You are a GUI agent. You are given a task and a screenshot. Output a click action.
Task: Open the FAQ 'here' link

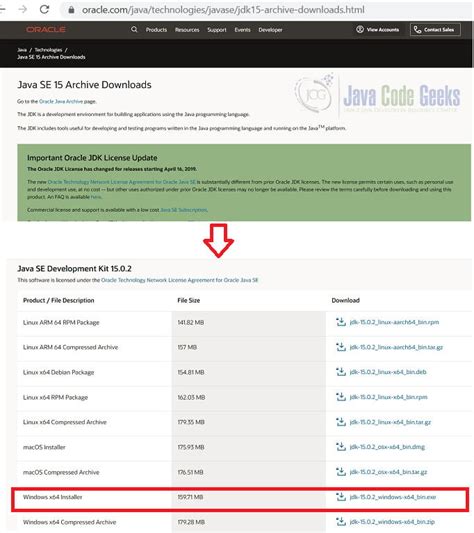tap(96, 197)
